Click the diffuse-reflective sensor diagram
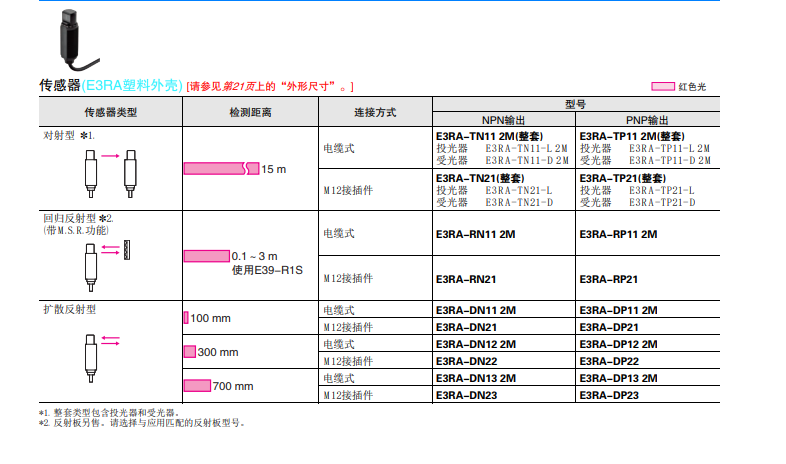Image resolution: width=786 pixels, height=464 pixels. pos(102,358)
